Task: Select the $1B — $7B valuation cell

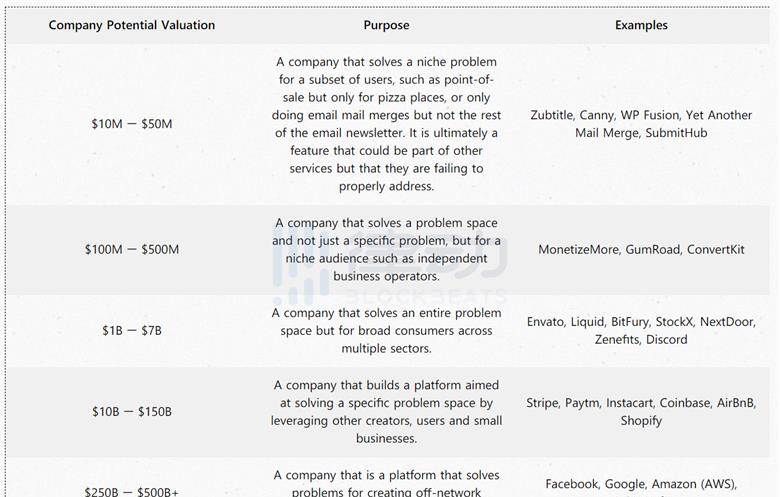Action: [132, 330]
